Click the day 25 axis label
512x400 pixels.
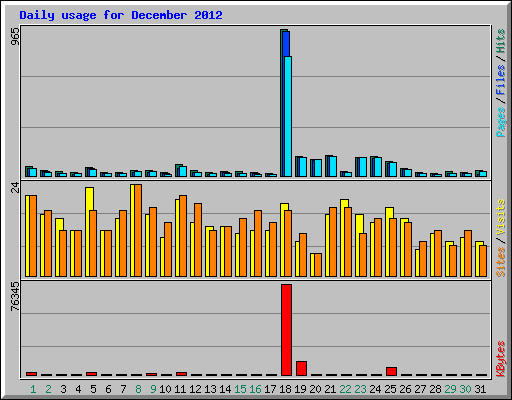coord(390,389)
